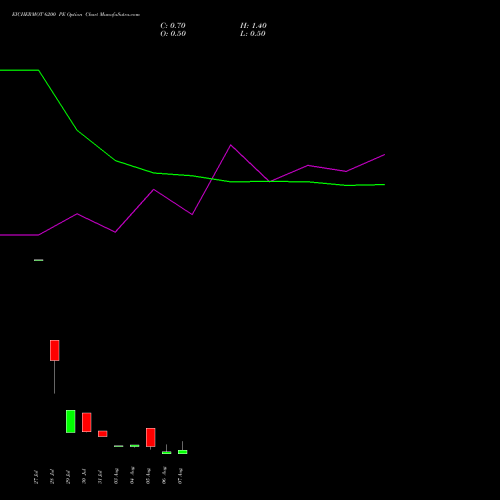
Task: Click the small red candle for 31 Jul
Action: coord(103,434)
